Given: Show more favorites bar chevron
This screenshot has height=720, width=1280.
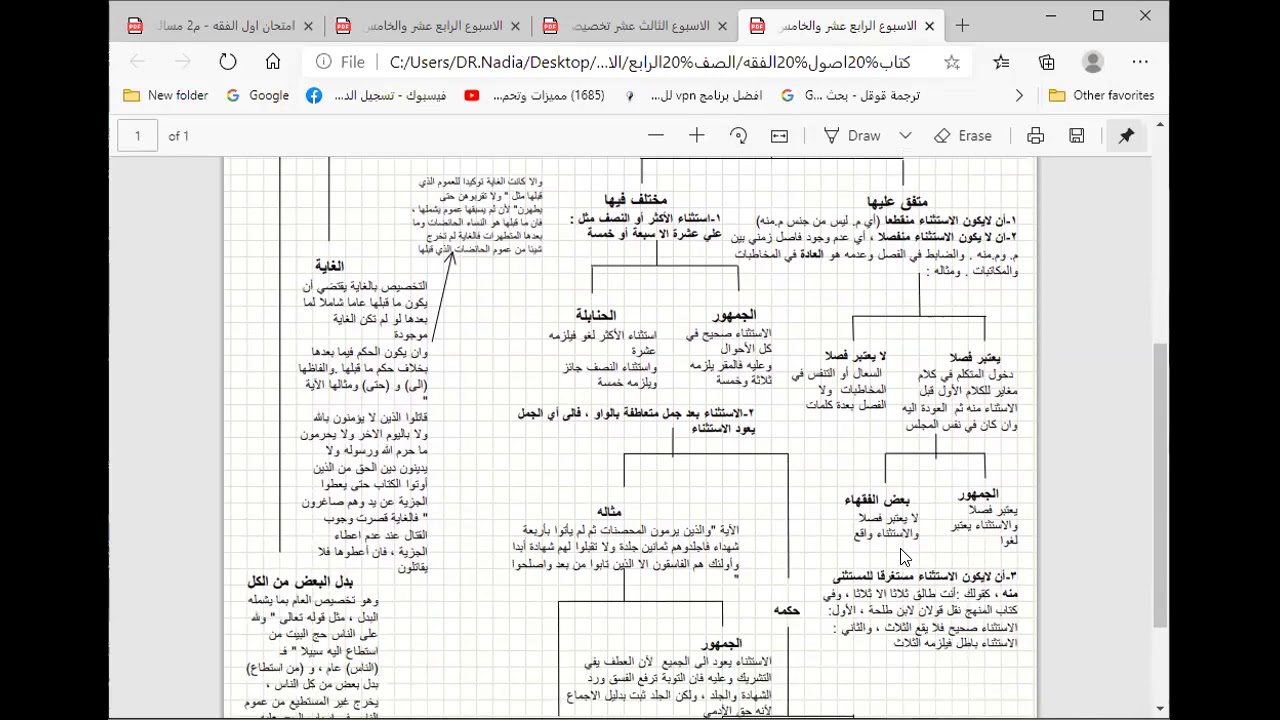Looking at the screenshot, I should pos(1019,96).
